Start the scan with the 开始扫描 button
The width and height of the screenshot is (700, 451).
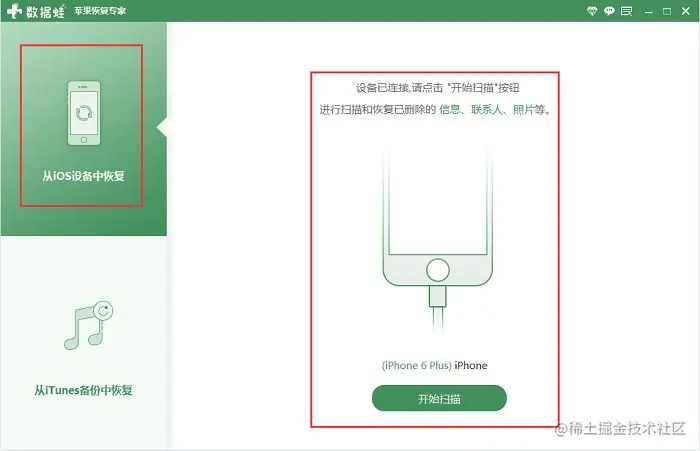(439, 398)
